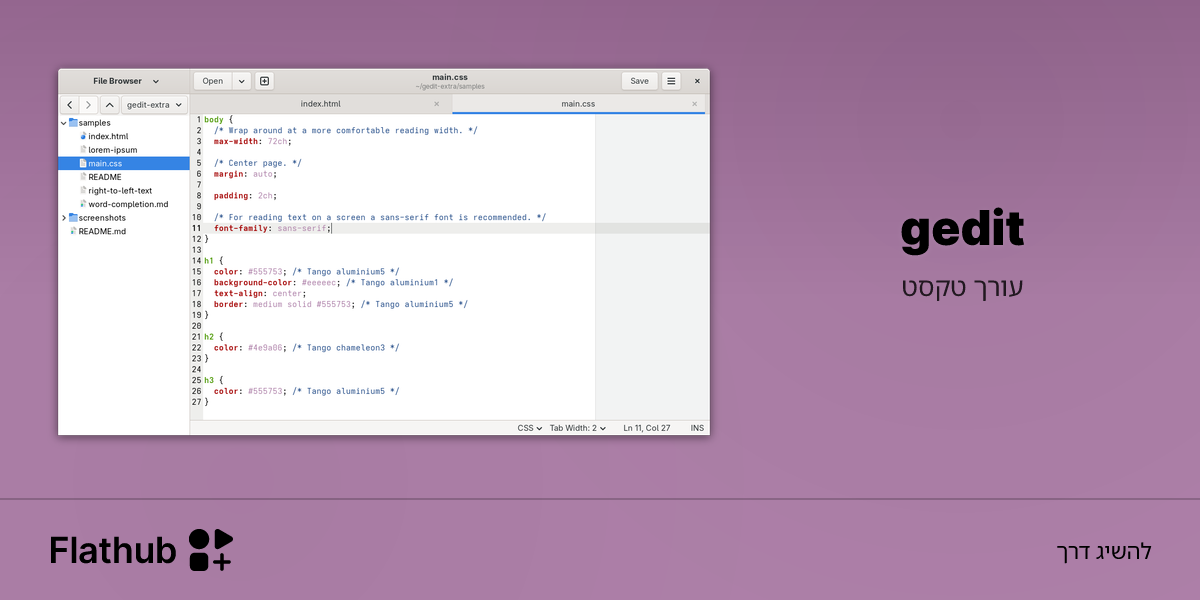Change the CSS highlighting language
Screen dimensions: 1200x600
(529, 428)
